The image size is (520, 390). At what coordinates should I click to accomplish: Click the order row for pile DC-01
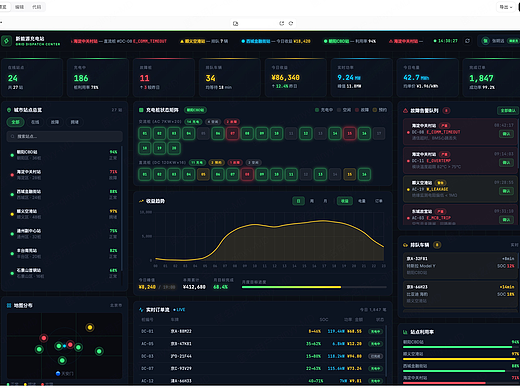pyautogui.click(x=262, y=331)
